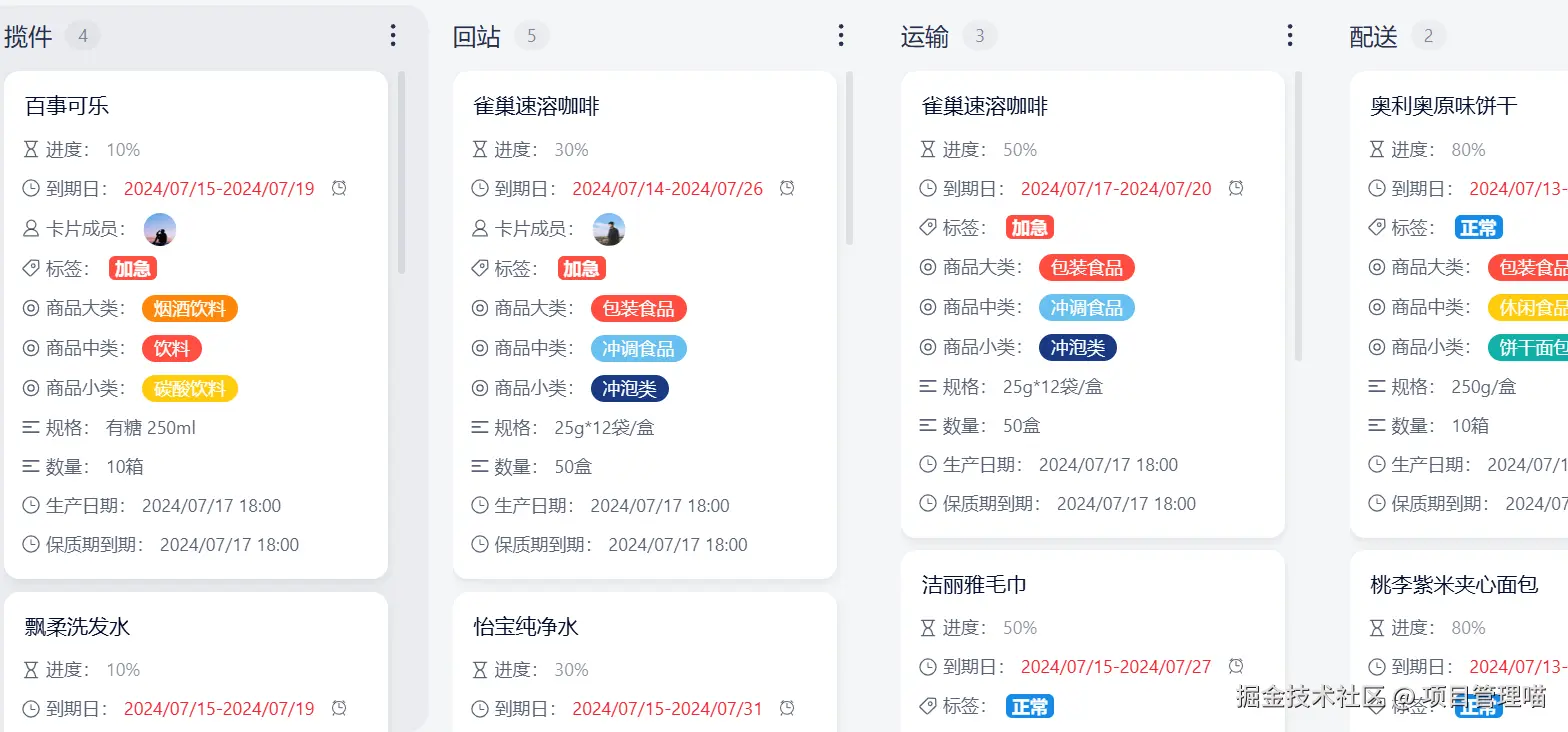Click due date 2024/07/15-2024/07/19 on 百事可乐

pos(219,188)
